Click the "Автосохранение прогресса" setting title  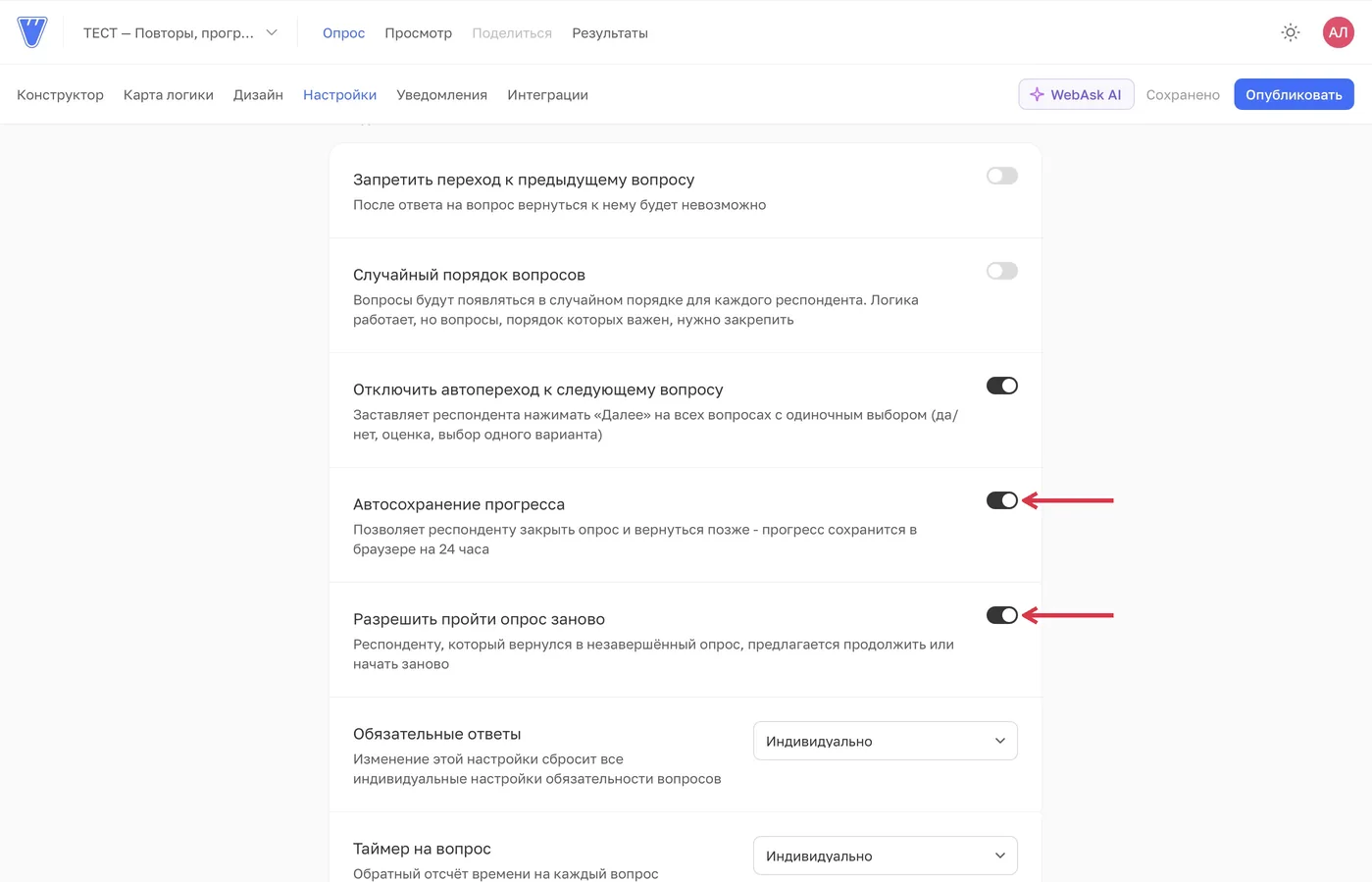(459, 504)
